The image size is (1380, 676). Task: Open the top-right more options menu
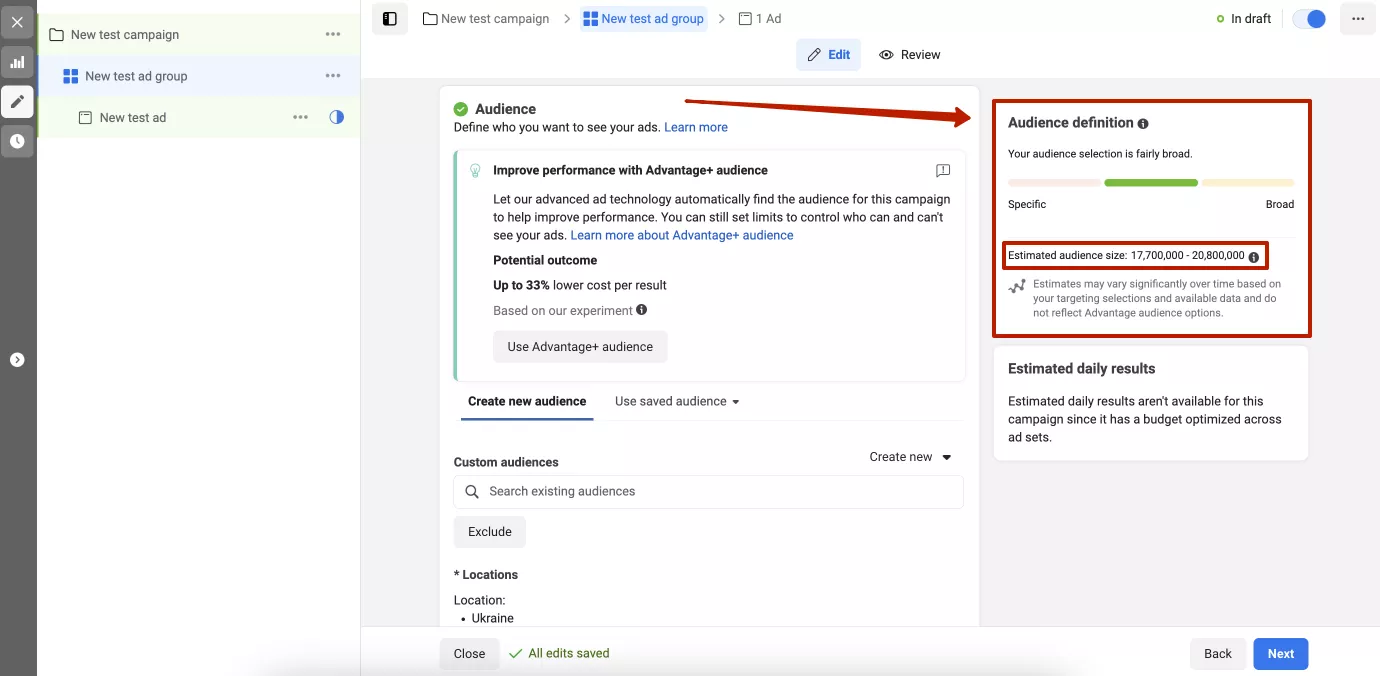1358,19
